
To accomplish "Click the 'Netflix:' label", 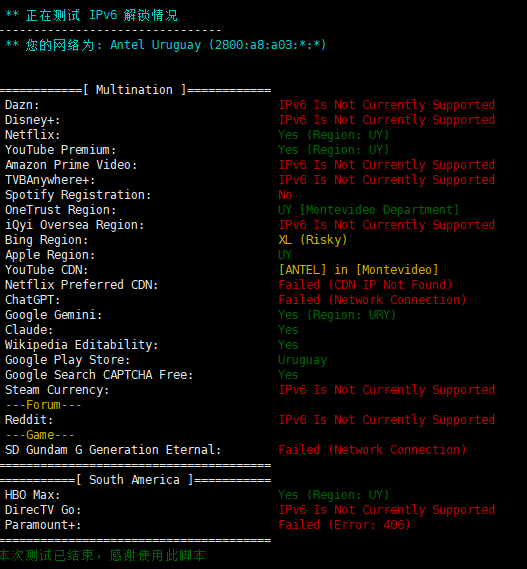I will (x=33, y=135).
